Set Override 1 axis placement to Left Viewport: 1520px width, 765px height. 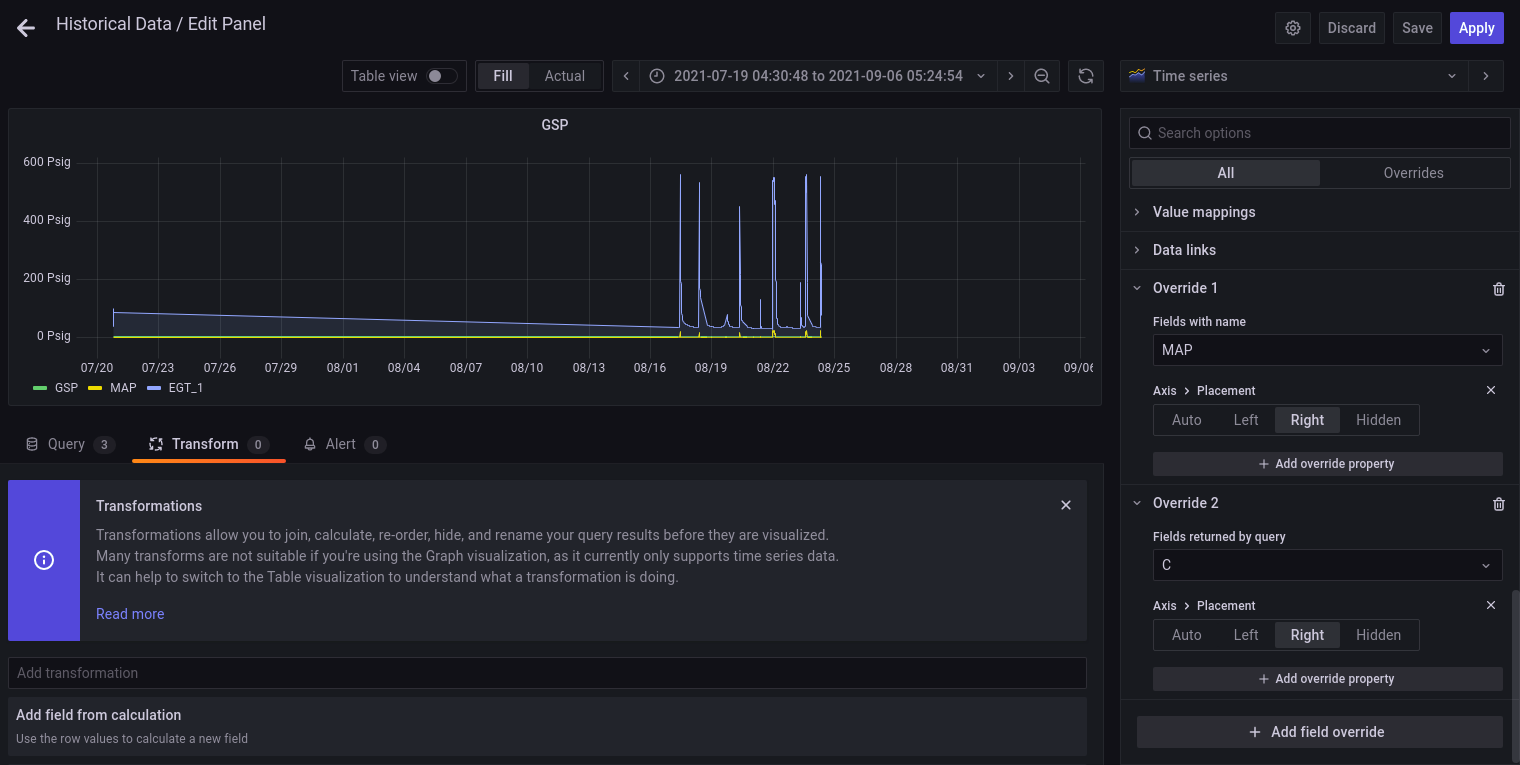[1246, 420]
